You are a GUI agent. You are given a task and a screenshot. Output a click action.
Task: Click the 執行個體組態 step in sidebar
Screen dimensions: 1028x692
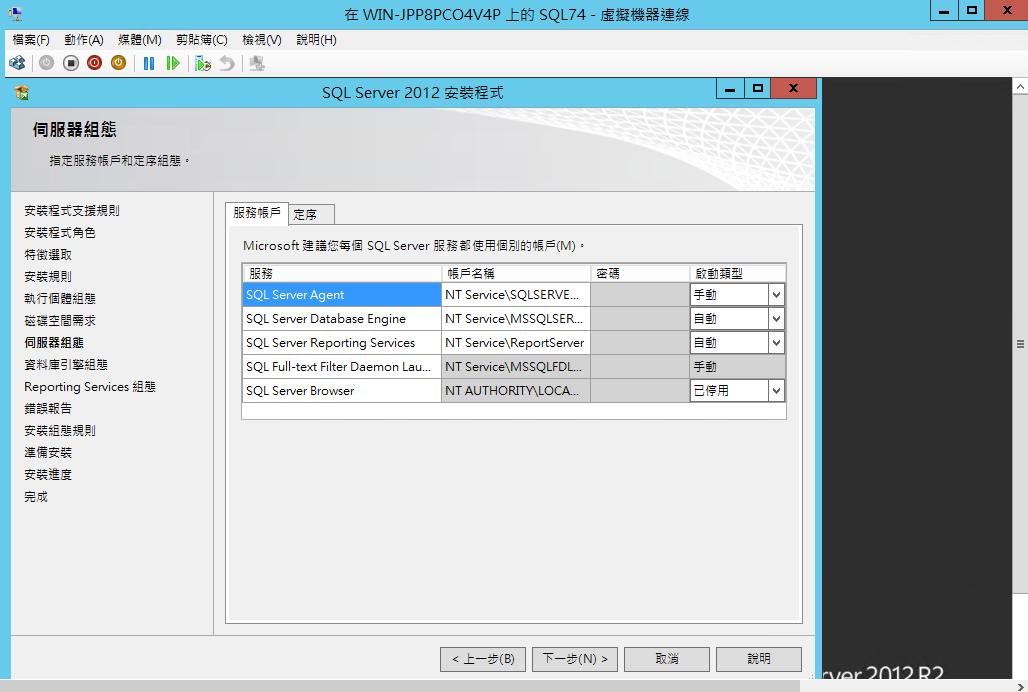pos(60,299)
